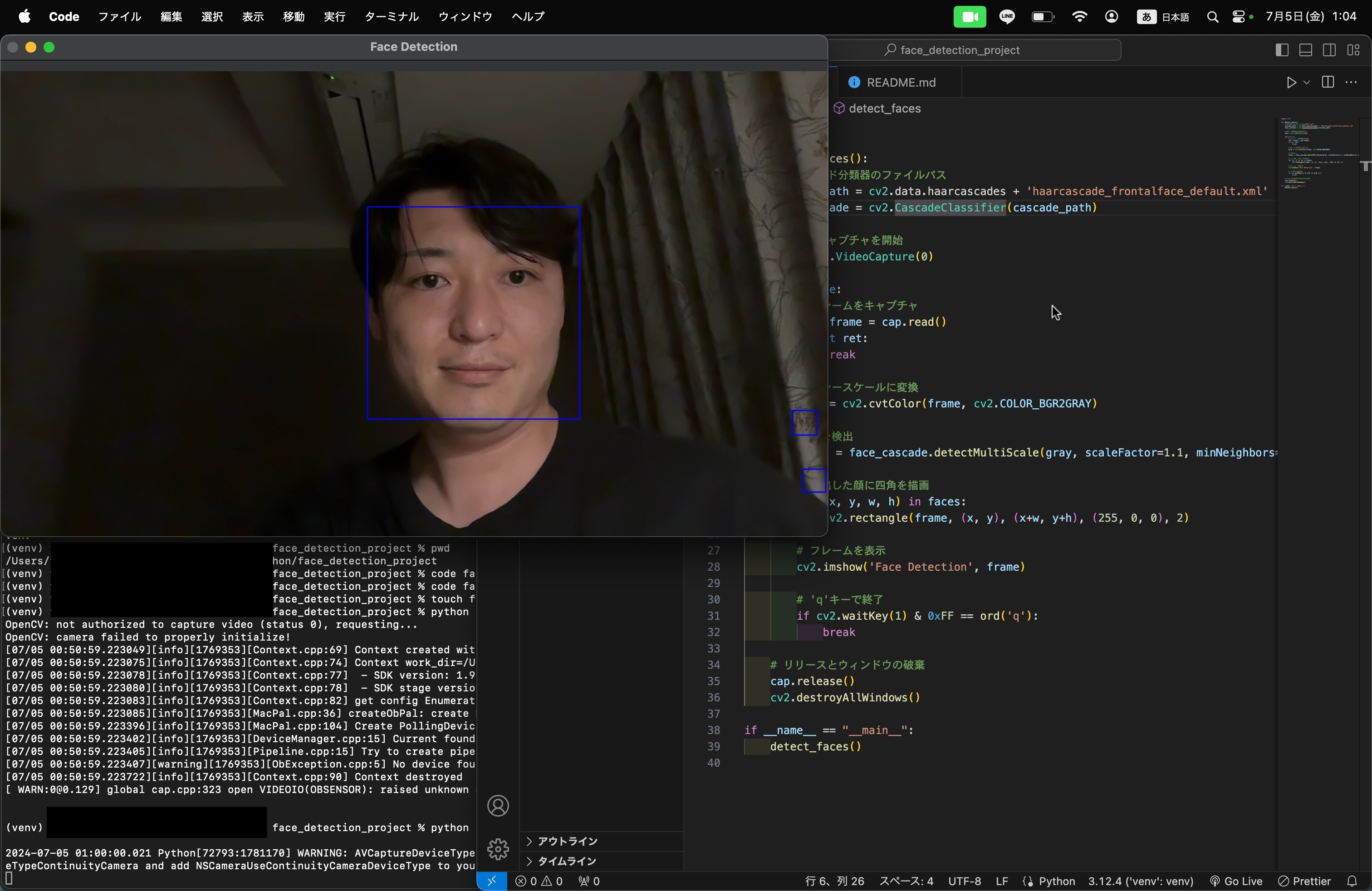Viewport: 1372px width, 891px height.
Task: Change the UTF-8 encoding setting
Action: (x=965, y=881)
